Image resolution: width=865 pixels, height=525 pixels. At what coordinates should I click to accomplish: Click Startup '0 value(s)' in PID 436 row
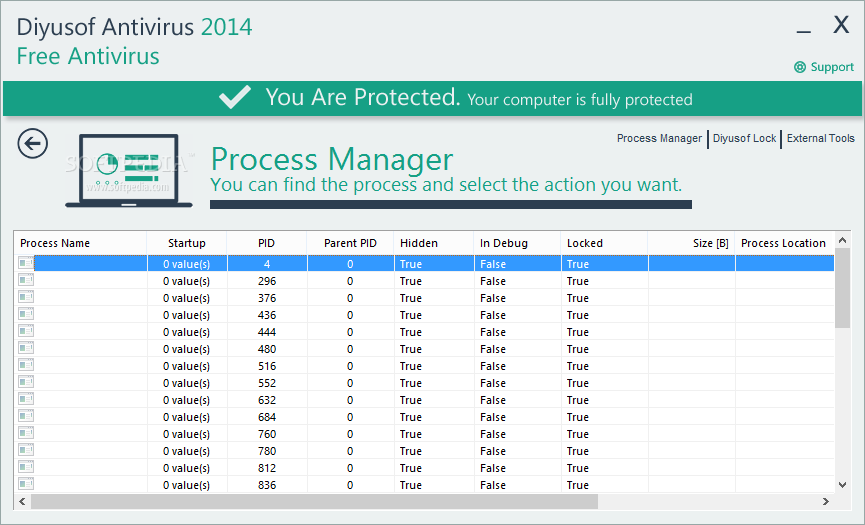[186, 315]
